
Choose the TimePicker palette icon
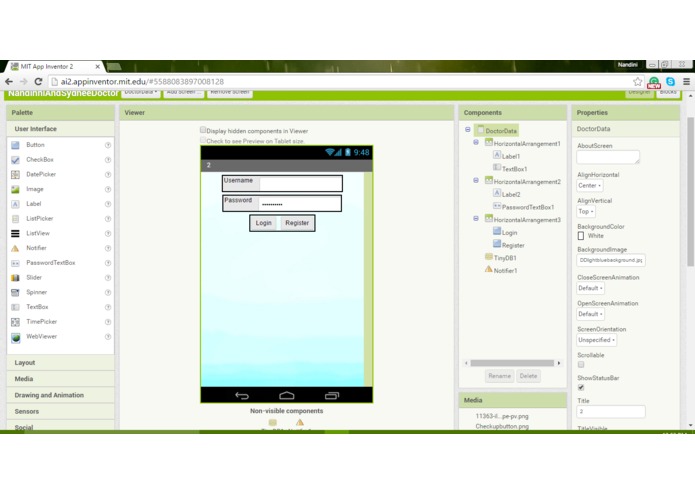16,322
